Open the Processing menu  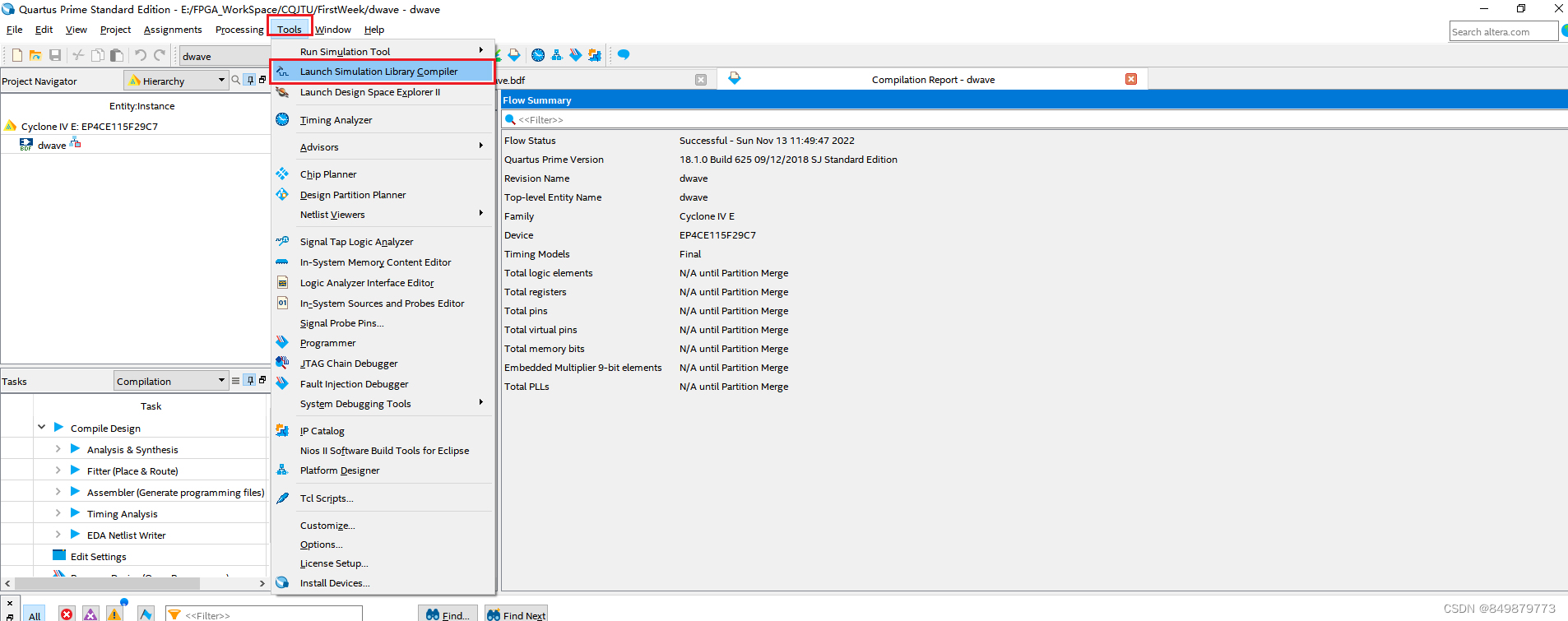(239, 30)
